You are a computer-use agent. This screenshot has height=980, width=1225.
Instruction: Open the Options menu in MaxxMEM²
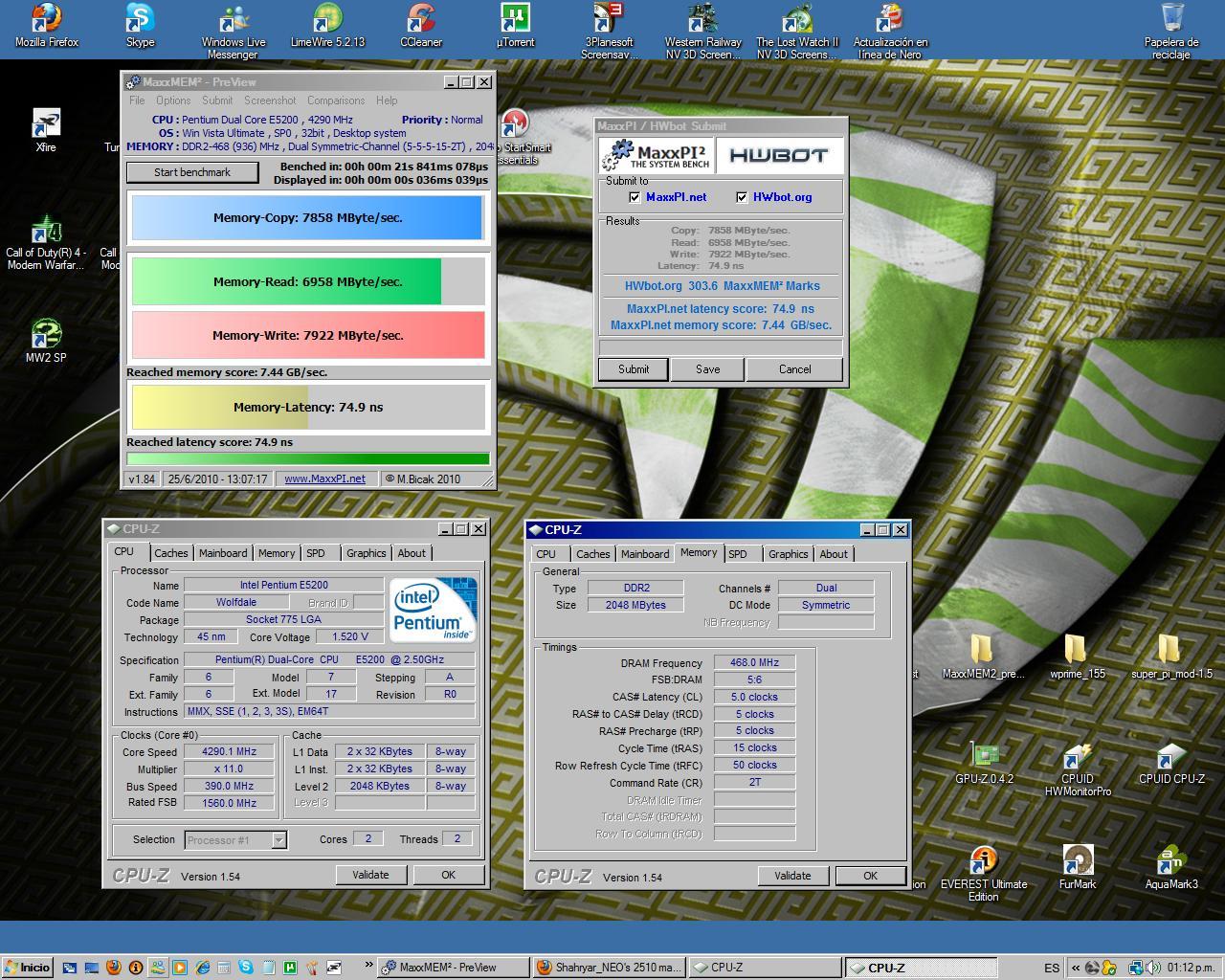[173, 100]
